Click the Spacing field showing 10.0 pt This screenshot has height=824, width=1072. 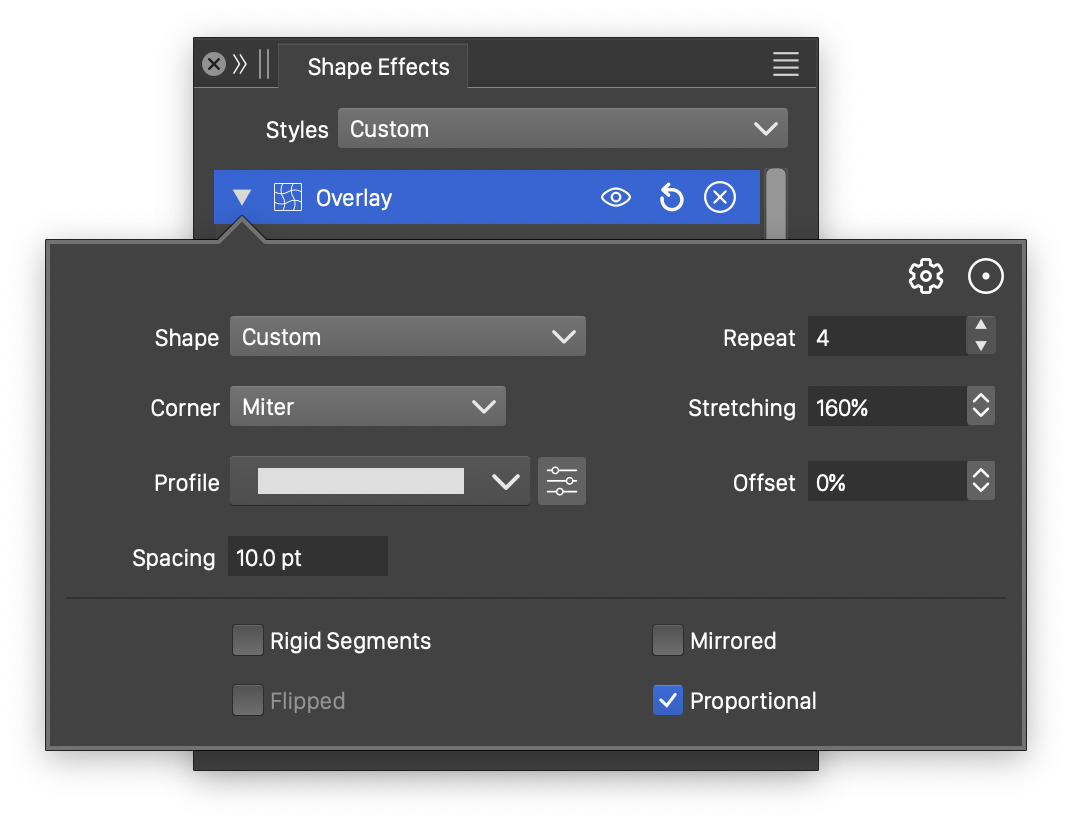tap(307, 558)
